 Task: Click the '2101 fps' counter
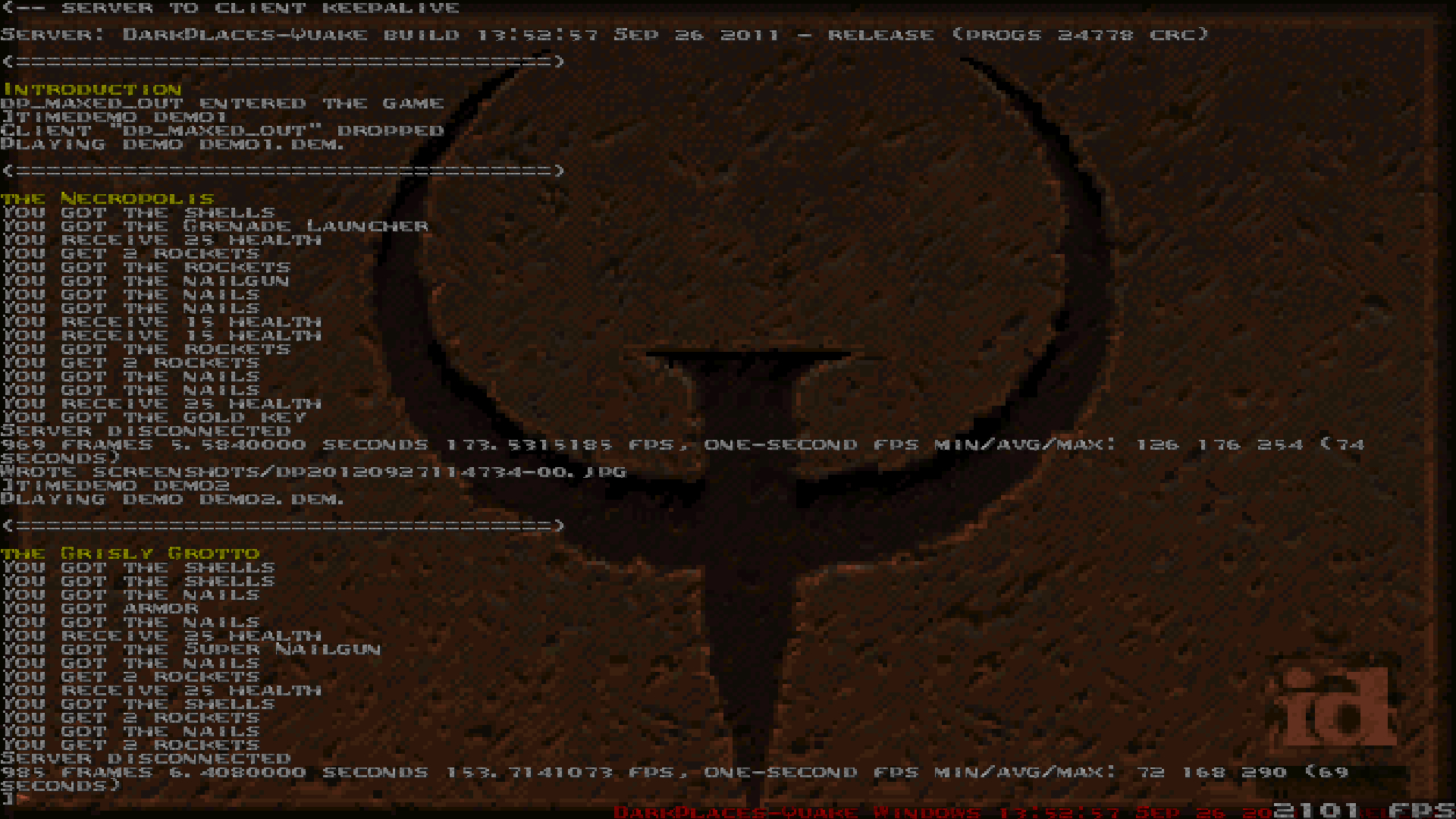pos(1364,810)
